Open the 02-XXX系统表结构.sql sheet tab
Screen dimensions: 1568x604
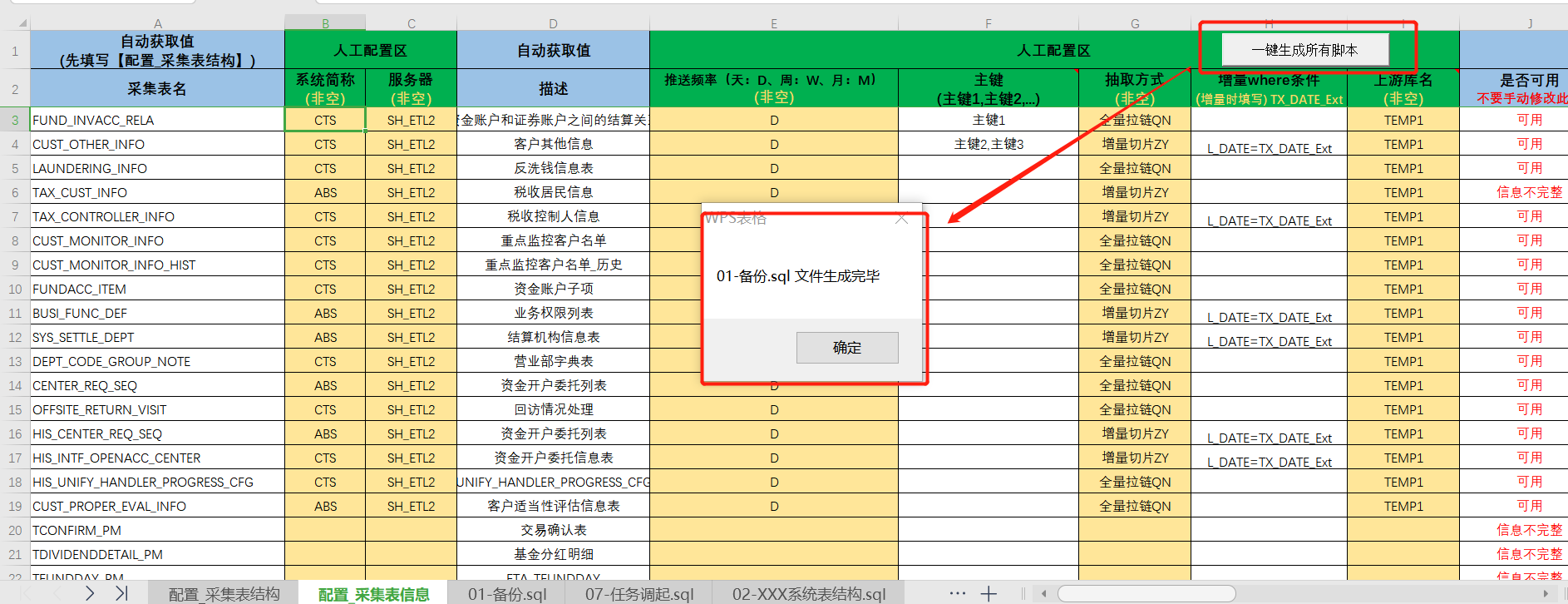coord(809,594)
